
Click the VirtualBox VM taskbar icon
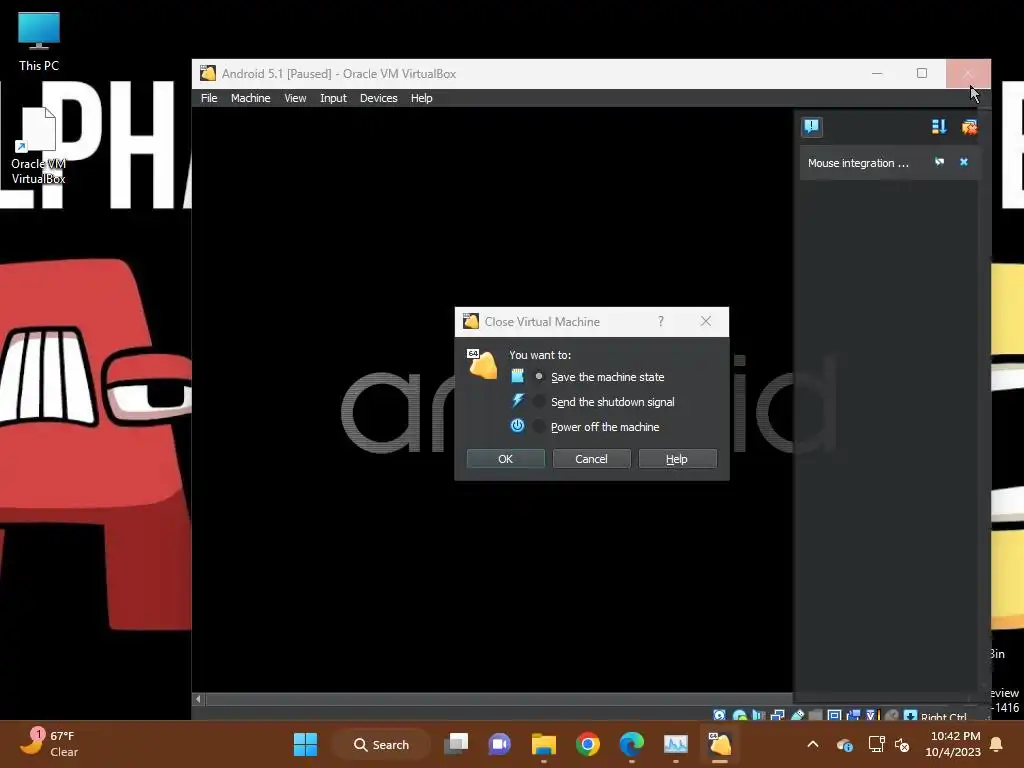[720, 744]
